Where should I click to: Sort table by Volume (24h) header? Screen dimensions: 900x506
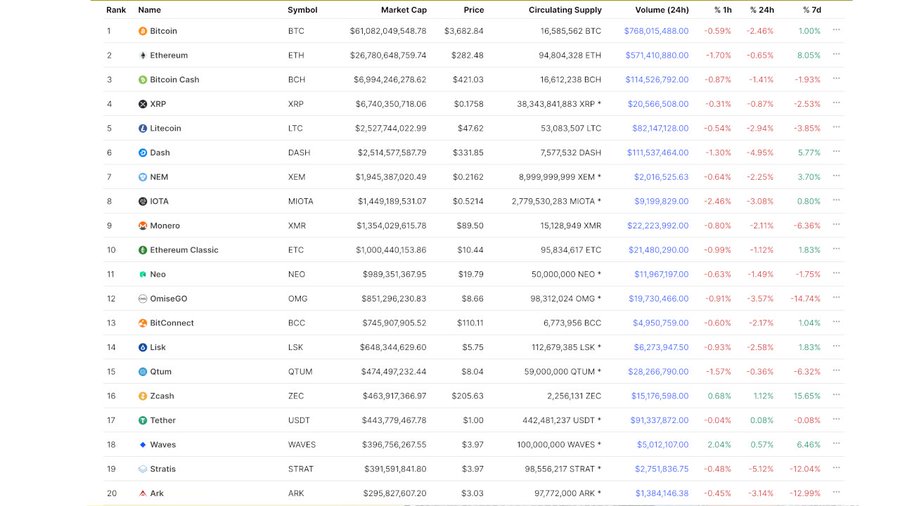click(x=662, y=10)
